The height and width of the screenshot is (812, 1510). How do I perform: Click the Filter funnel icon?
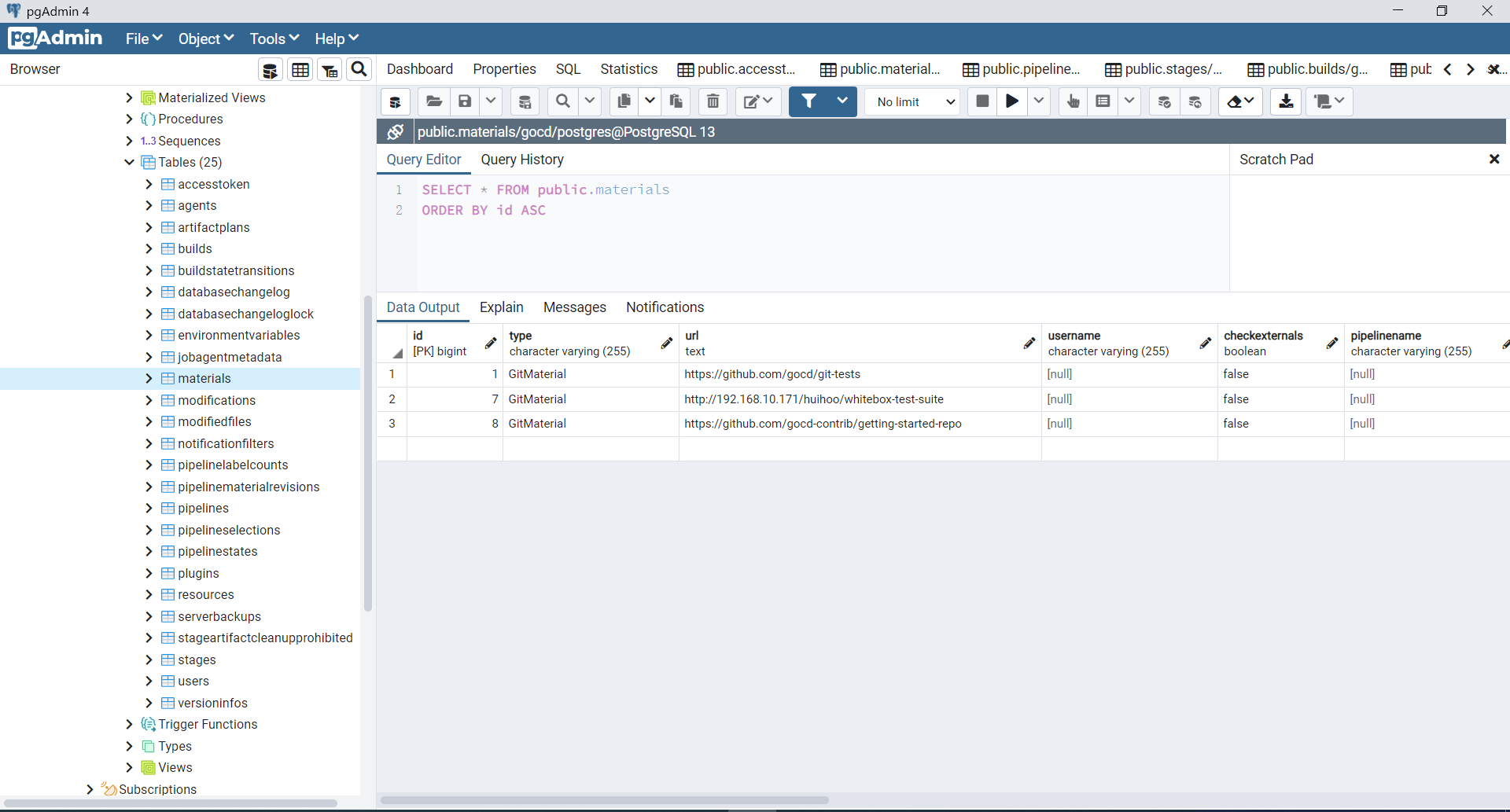(808, 101)
